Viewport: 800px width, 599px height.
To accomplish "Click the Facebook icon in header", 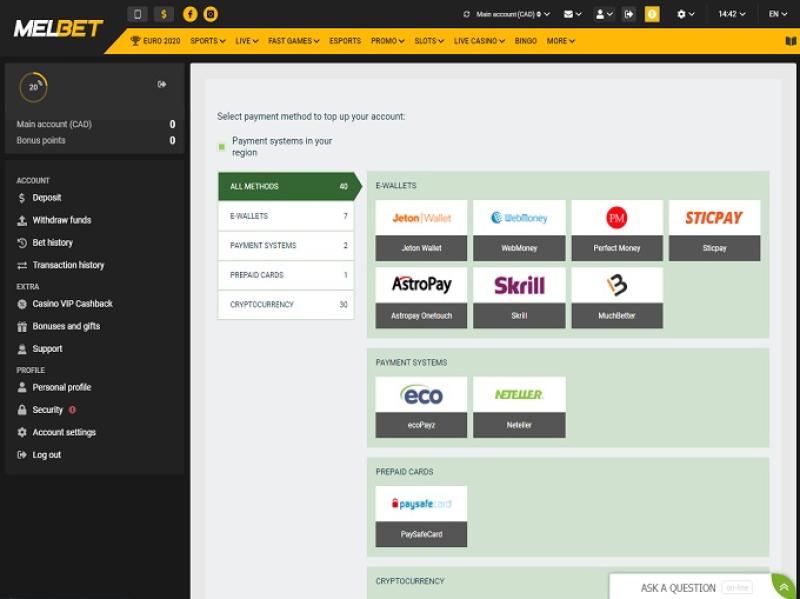I will pos(190,14).
